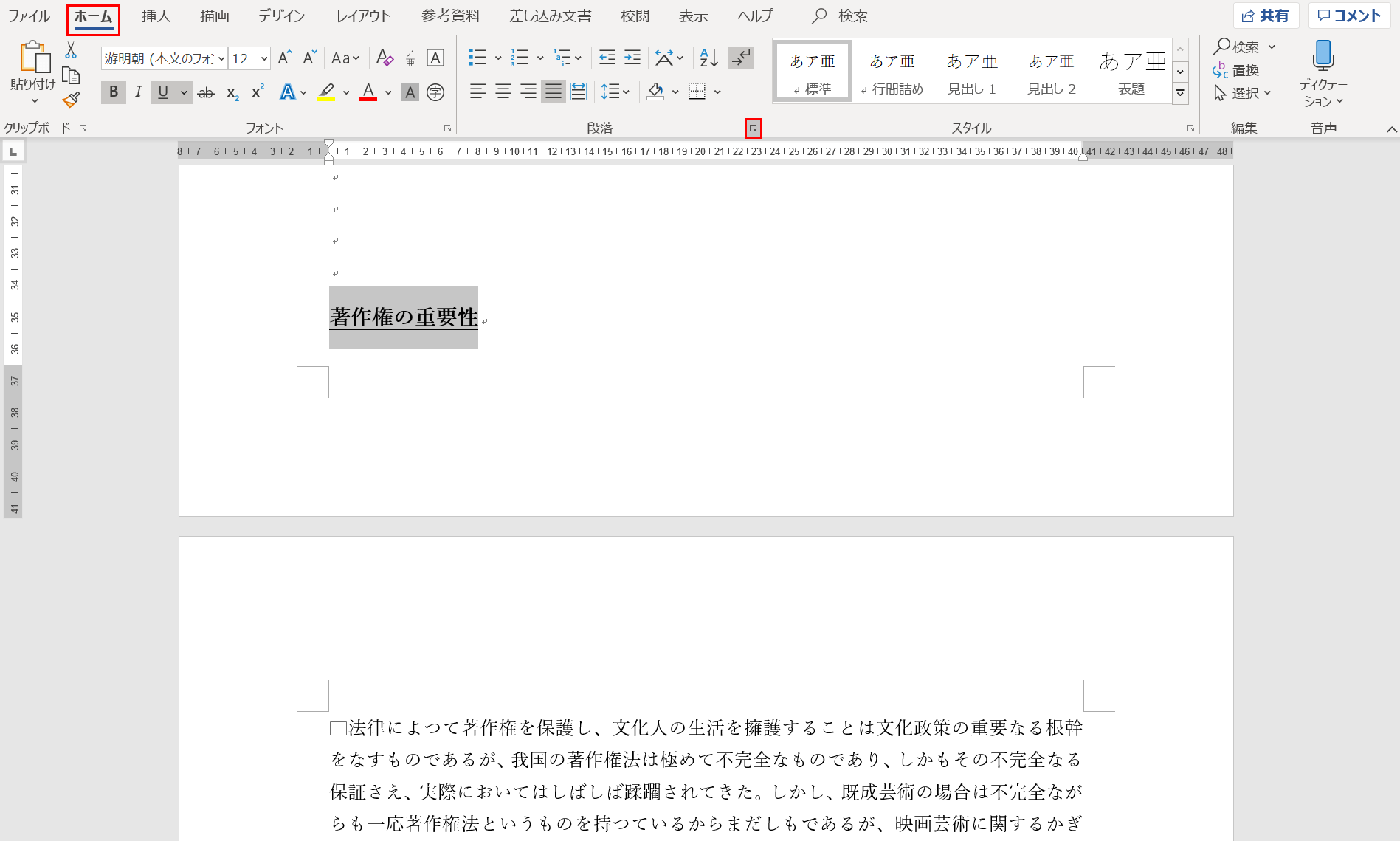Switch to the デザイン tab
The width and height of the screenshot is (1400, 841).
coord(281,16)
